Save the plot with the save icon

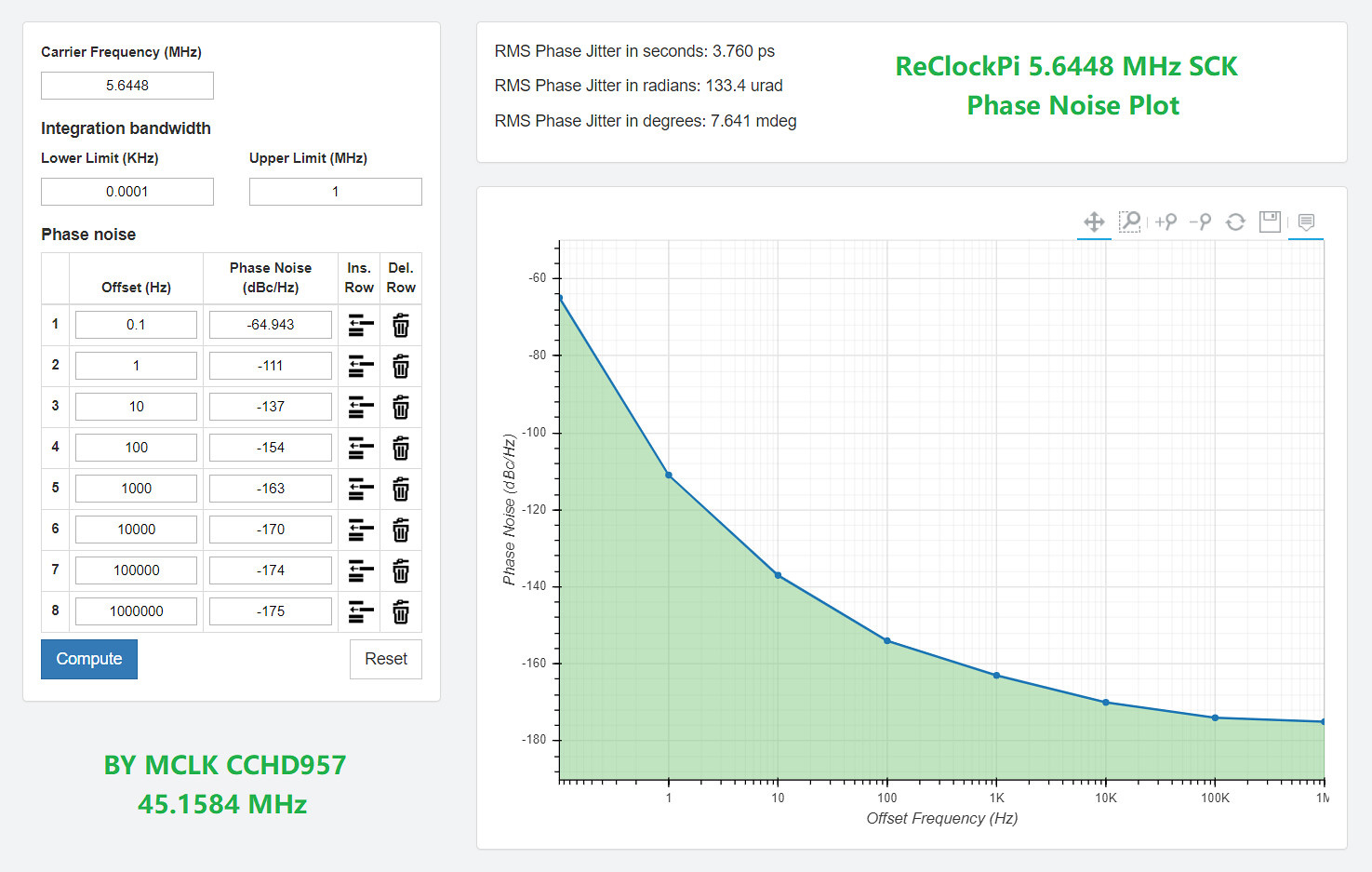coord(1270,221)
